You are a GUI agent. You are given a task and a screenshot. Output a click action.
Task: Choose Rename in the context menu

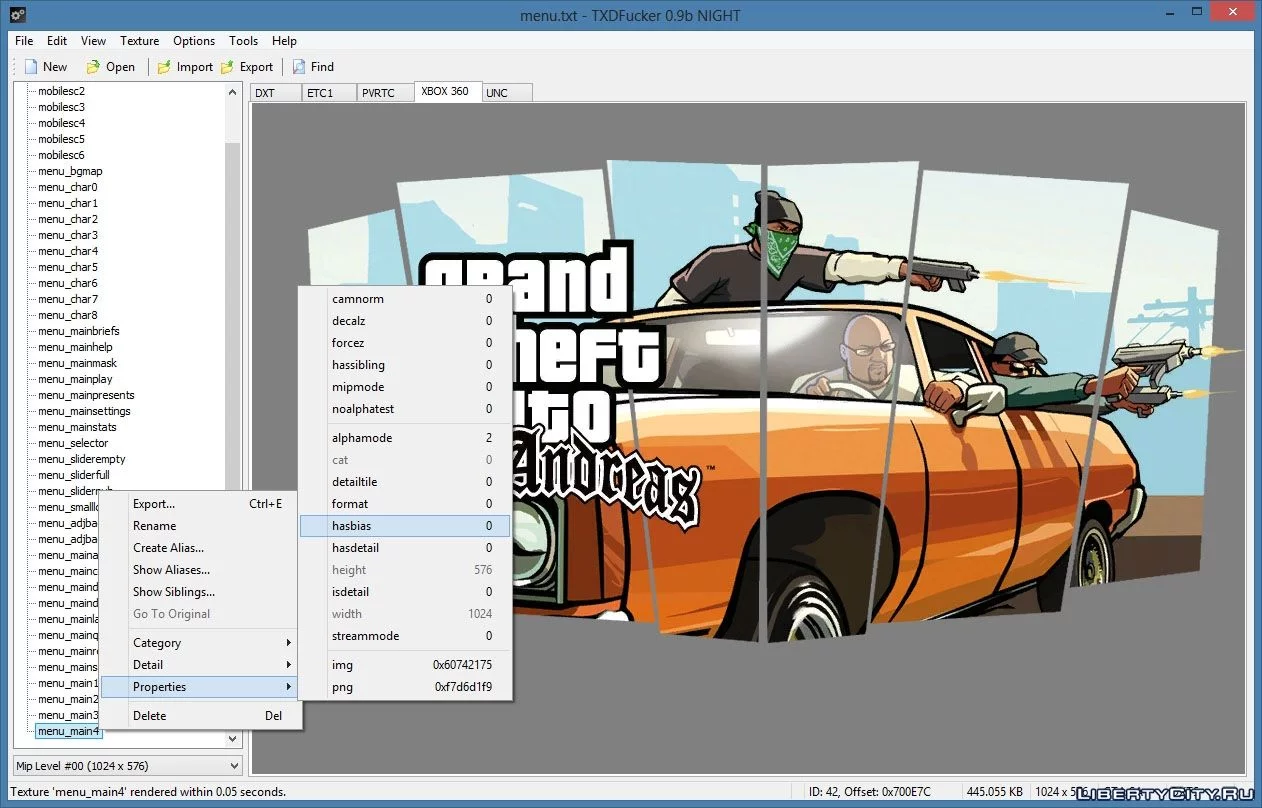(200, 526)
